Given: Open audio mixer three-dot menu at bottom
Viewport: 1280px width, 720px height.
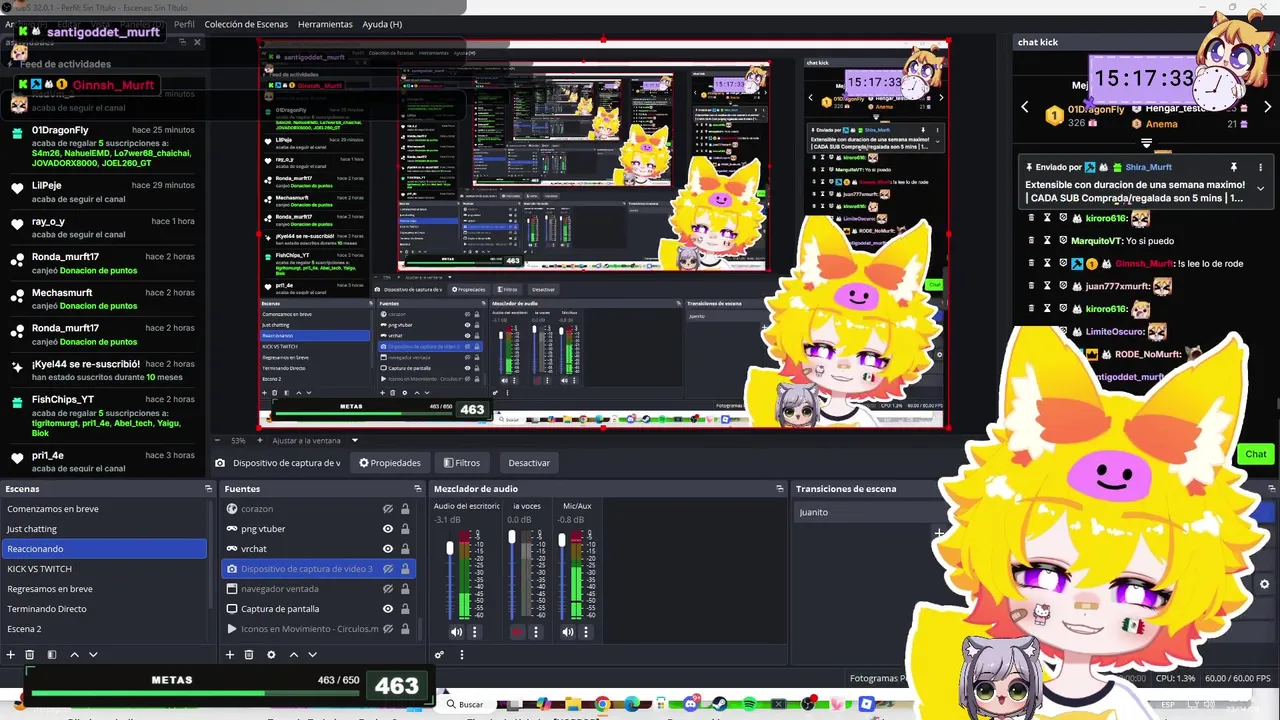Looking at the screenshot, I should tap(461, 655).
